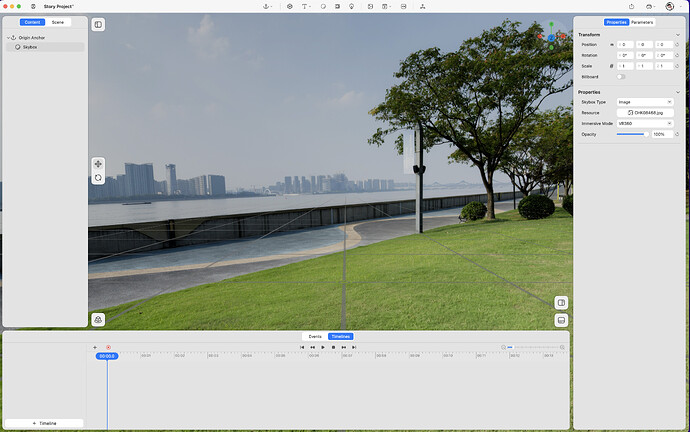The height and width of the screenshot is (432, 690).
Task: Click the Opacity slider
Action: click(631, 134)
